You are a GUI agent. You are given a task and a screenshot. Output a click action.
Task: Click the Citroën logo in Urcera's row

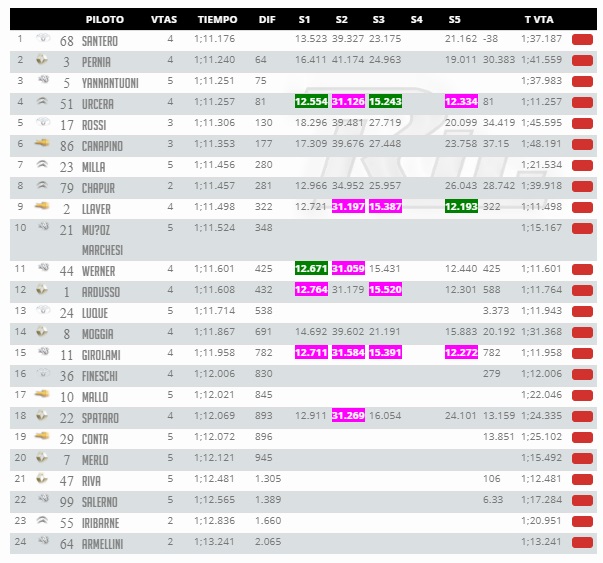pyautogui.click(x=42, y=102)
